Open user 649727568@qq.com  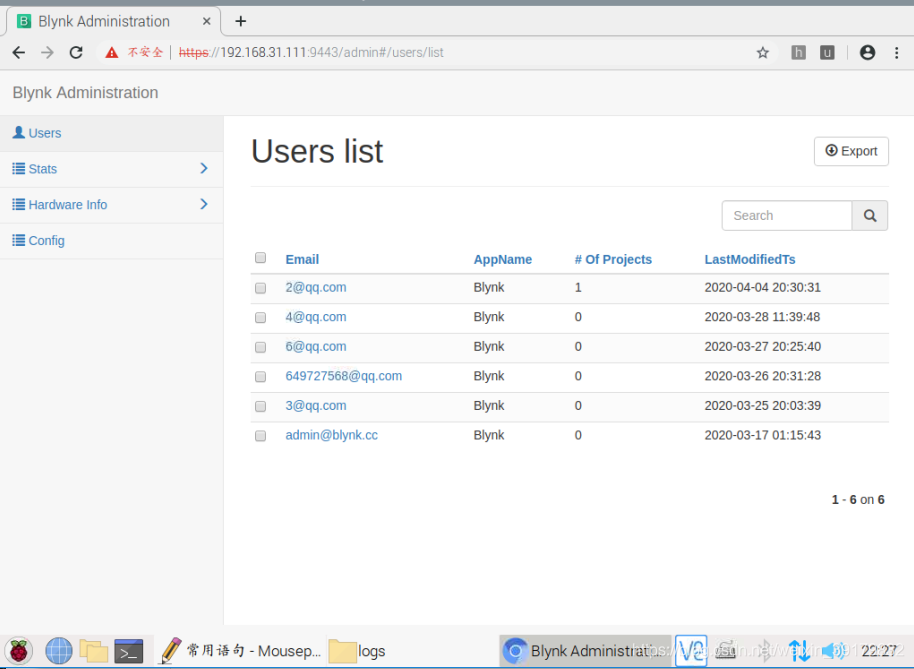343,376
